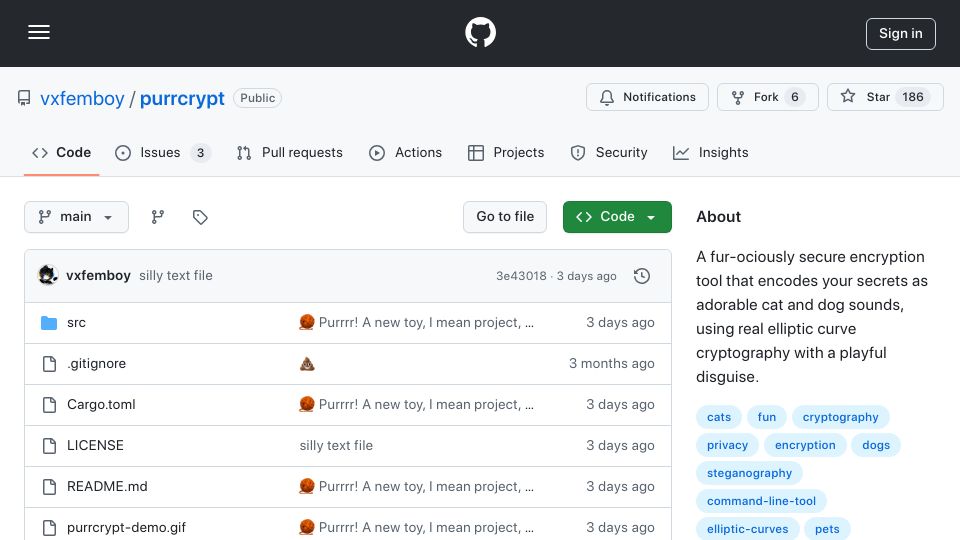The height and width of the screenshot is (540, 960).
Task: Select the privacy topic tag
Action: pos(727,445)
